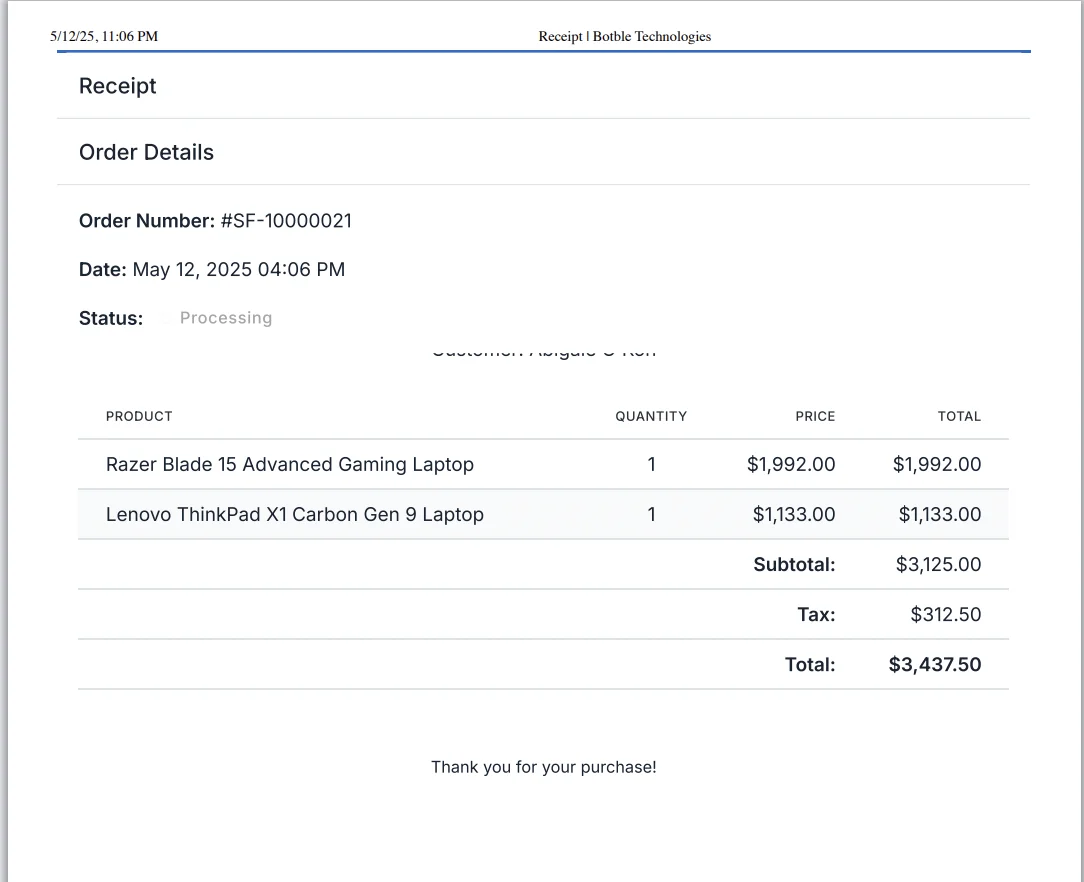The image size is (1084, 882).
Task: Click the PRODUCT column header
Action: 139,416
